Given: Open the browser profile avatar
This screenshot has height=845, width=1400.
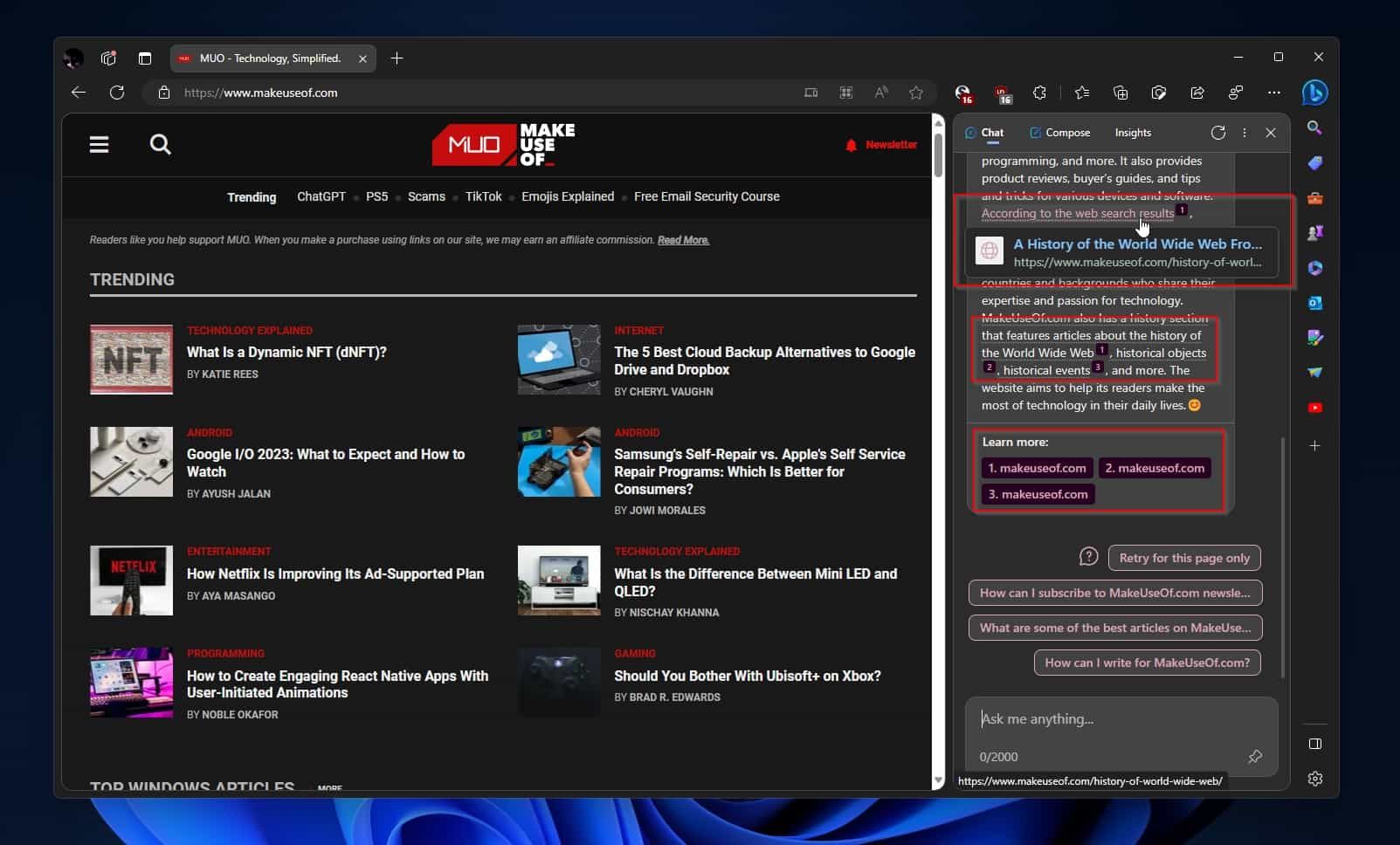Looking at the screenshot, I should coord(73,58).
